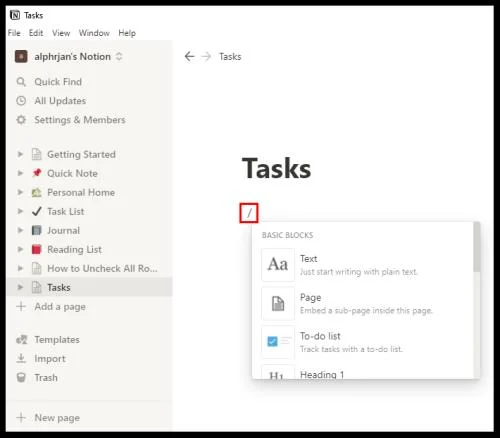Click the block menu scrollbar thumb
Image resolution: width=500 pixels, height=438 pixels.
[x=477, y=247]
